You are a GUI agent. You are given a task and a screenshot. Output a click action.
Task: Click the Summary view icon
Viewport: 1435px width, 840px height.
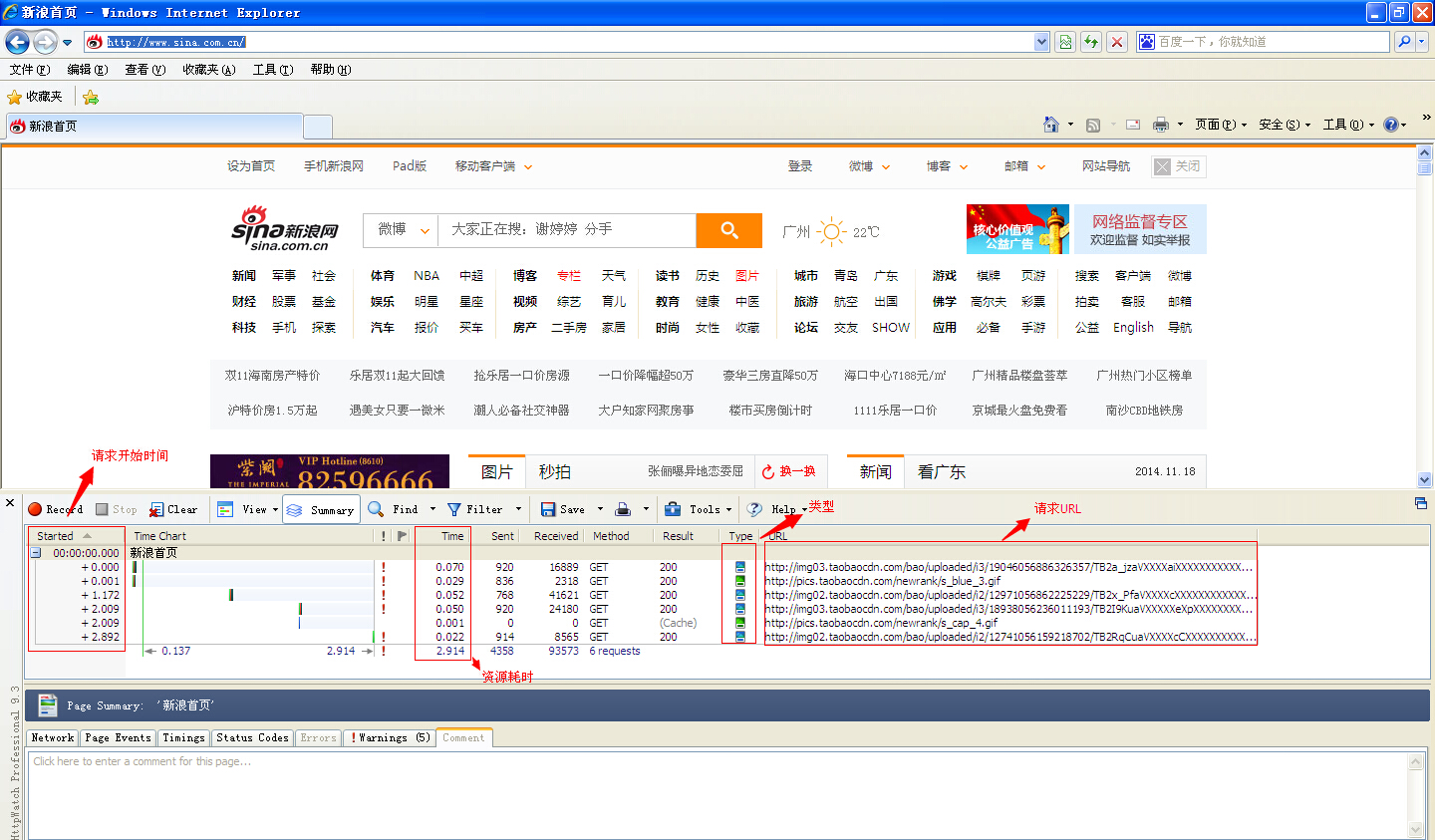coord(321,508)
